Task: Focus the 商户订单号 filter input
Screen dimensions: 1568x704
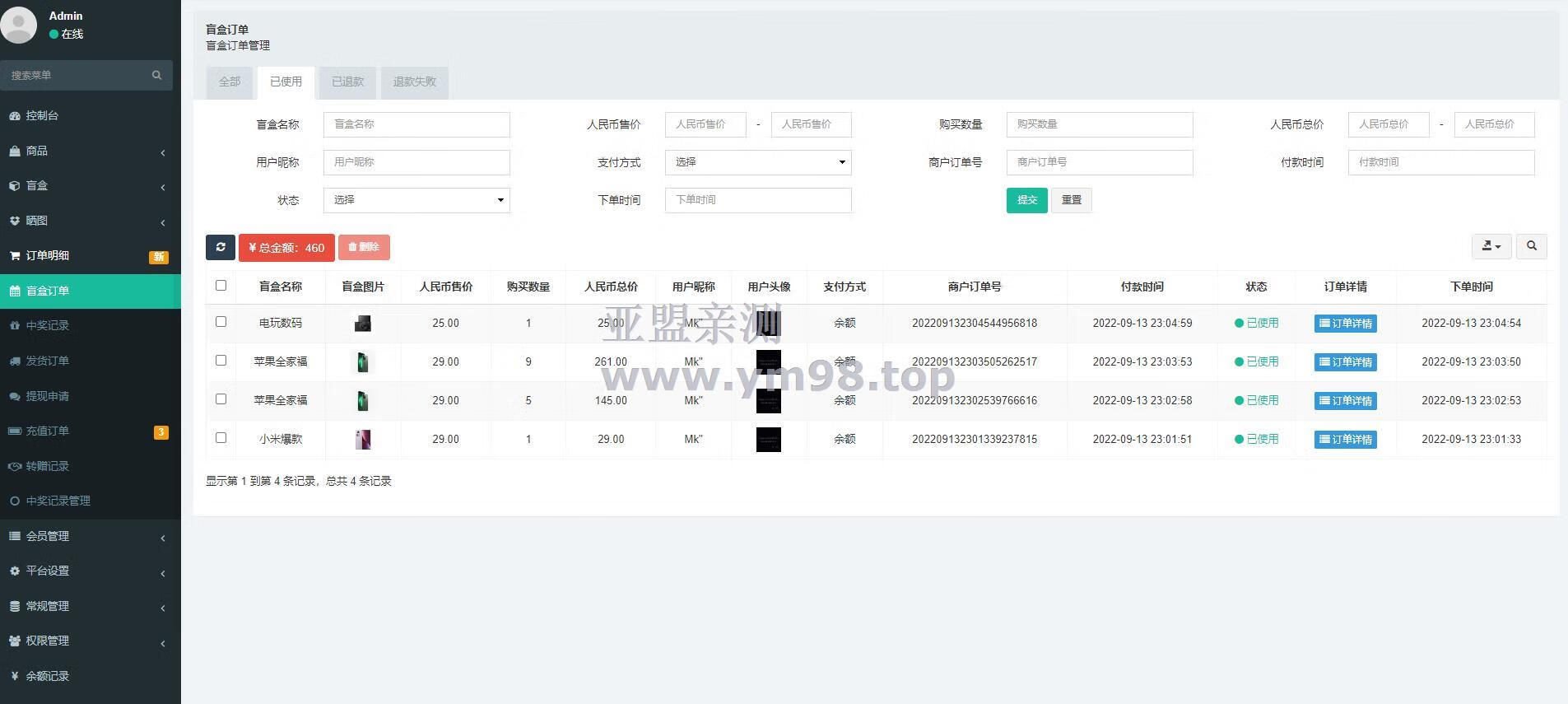Action: pyautogui.click(x=1100, y=162)
